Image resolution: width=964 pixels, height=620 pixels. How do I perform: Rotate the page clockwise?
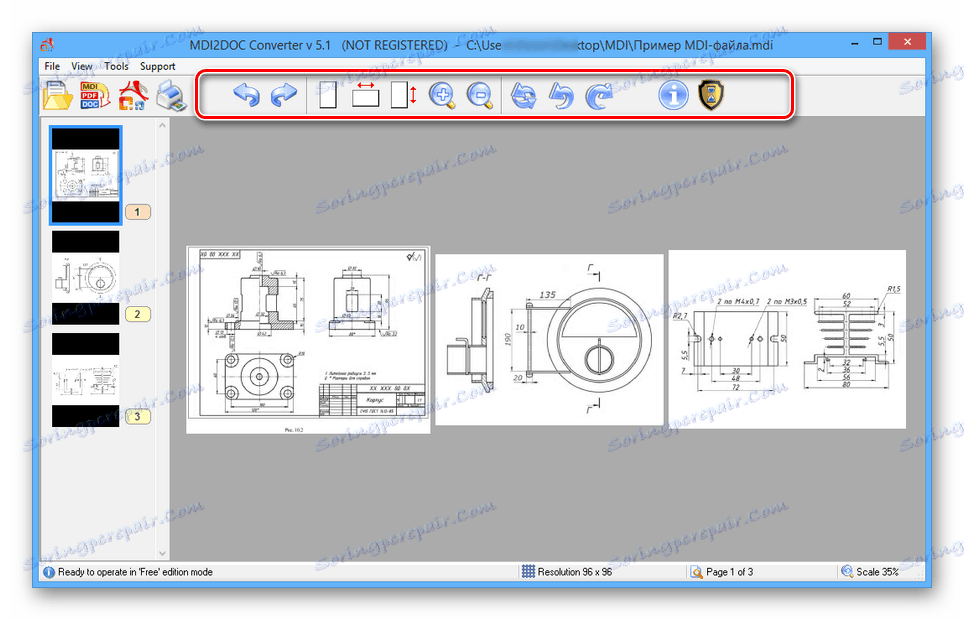(598, 94)
